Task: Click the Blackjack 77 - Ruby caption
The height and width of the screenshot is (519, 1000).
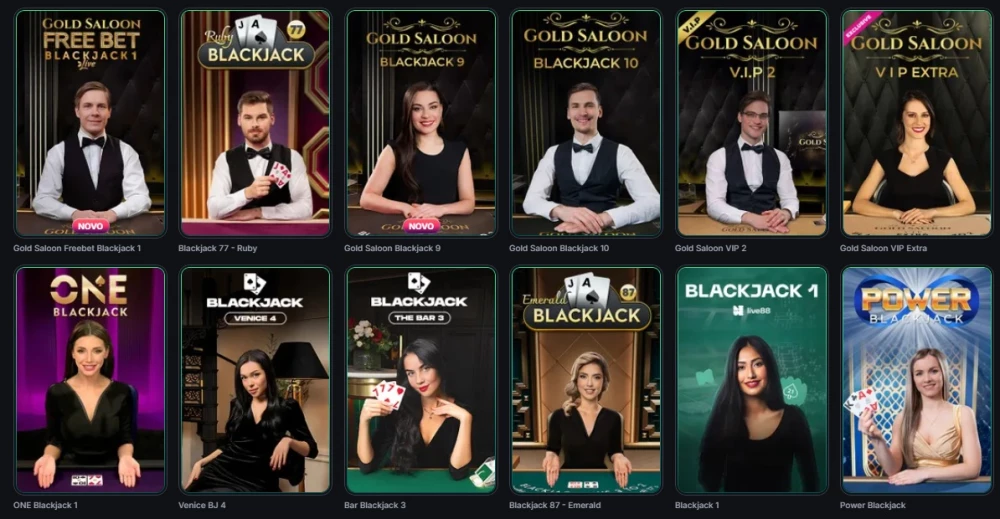Action: click(x=217, y=248)
